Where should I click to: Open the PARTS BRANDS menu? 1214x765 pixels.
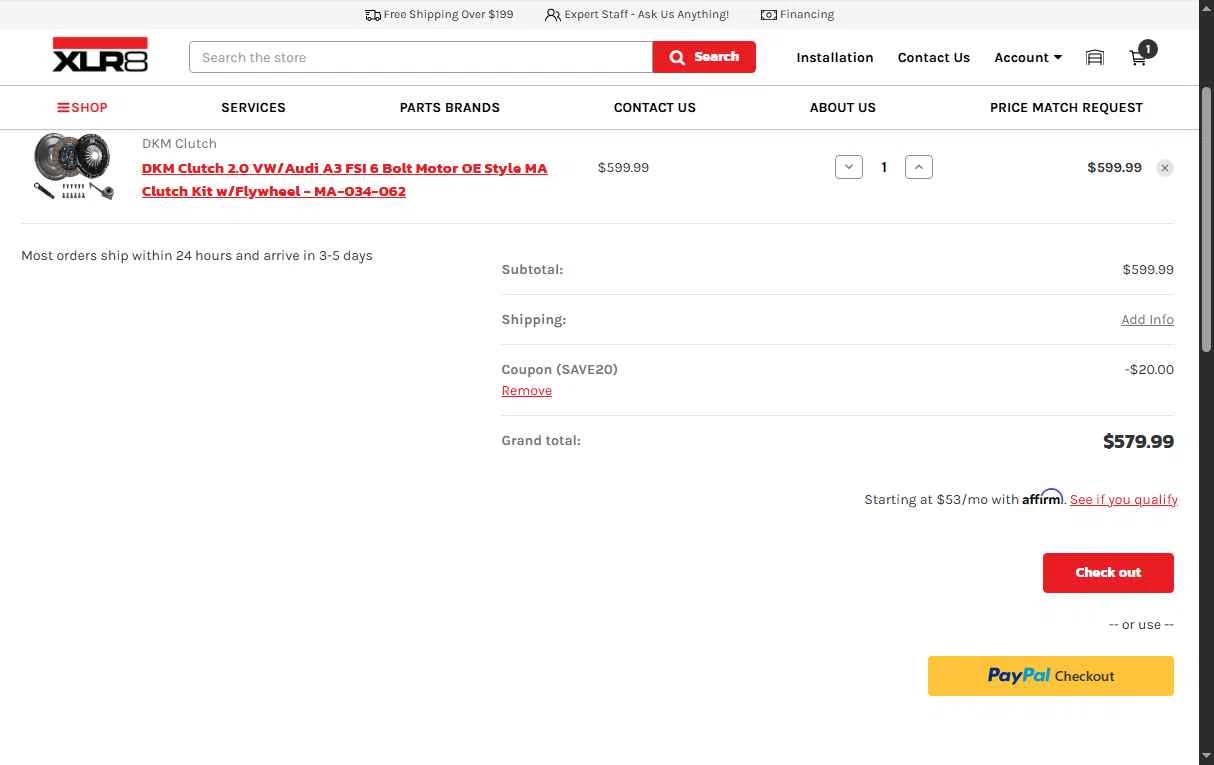point(450,107)
